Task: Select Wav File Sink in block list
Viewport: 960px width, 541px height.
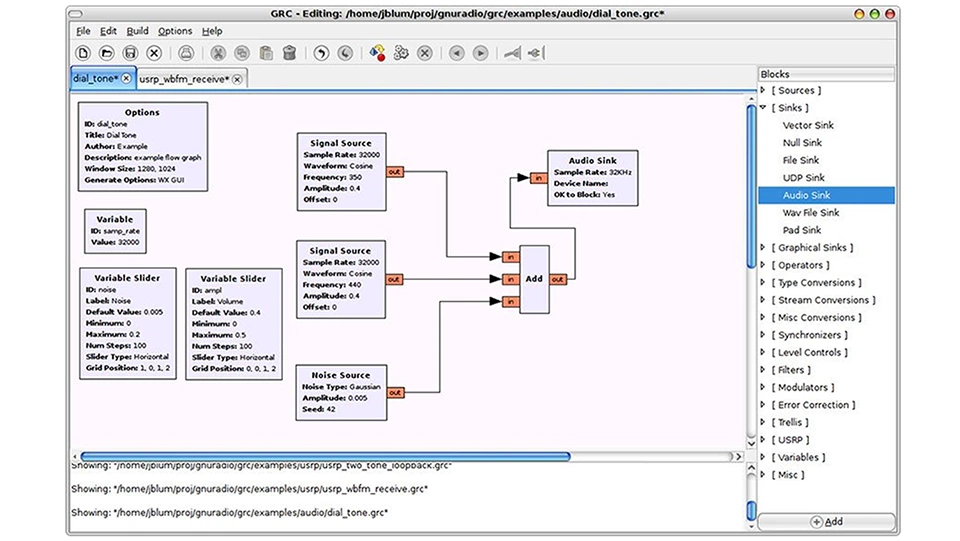Action: pos(811,213)
